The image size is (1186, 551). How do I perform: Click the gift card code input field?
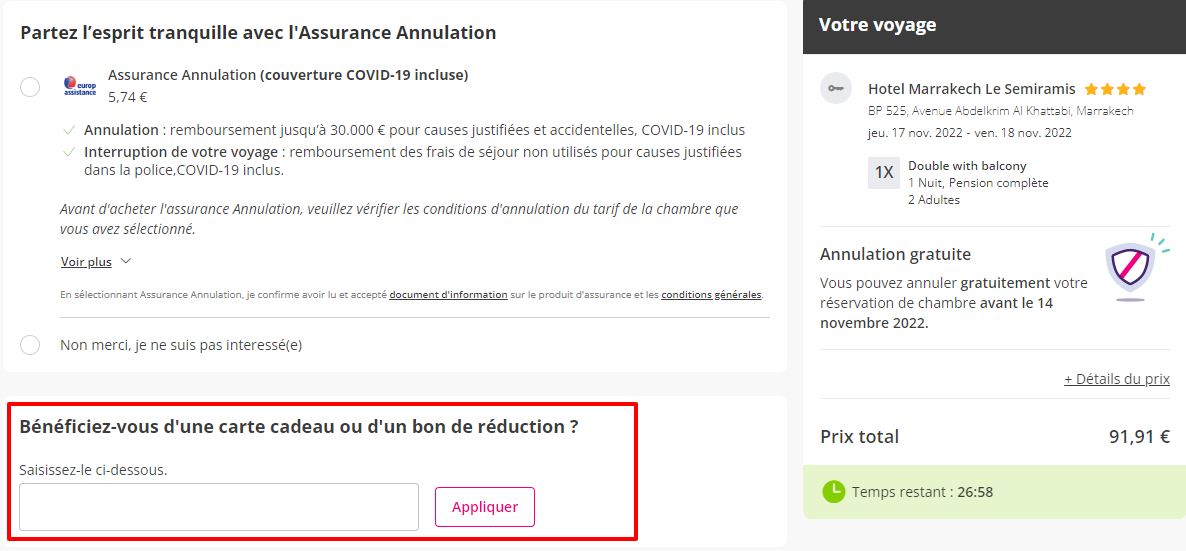(x=219, y=507)
